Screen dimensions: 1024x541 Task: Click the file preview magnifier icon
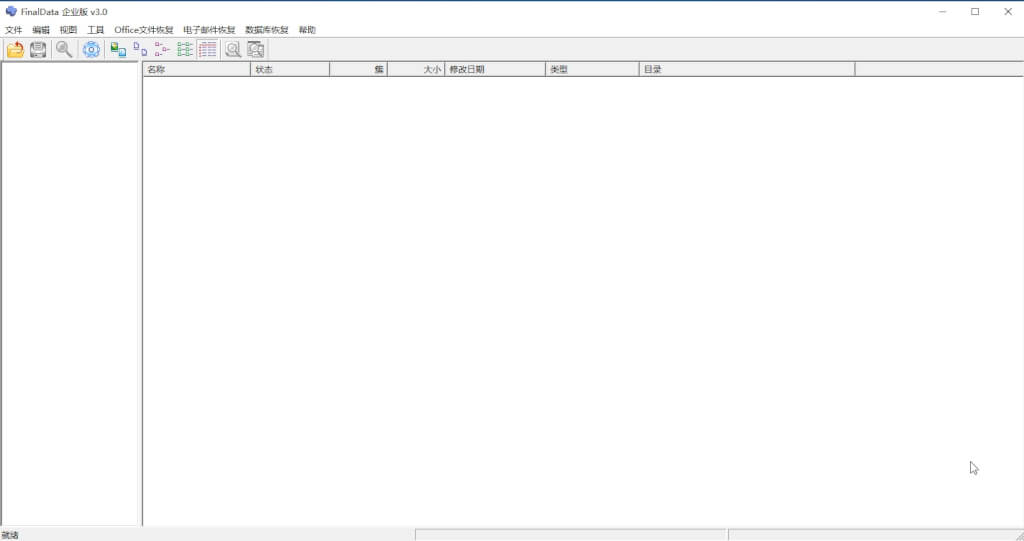233,50
